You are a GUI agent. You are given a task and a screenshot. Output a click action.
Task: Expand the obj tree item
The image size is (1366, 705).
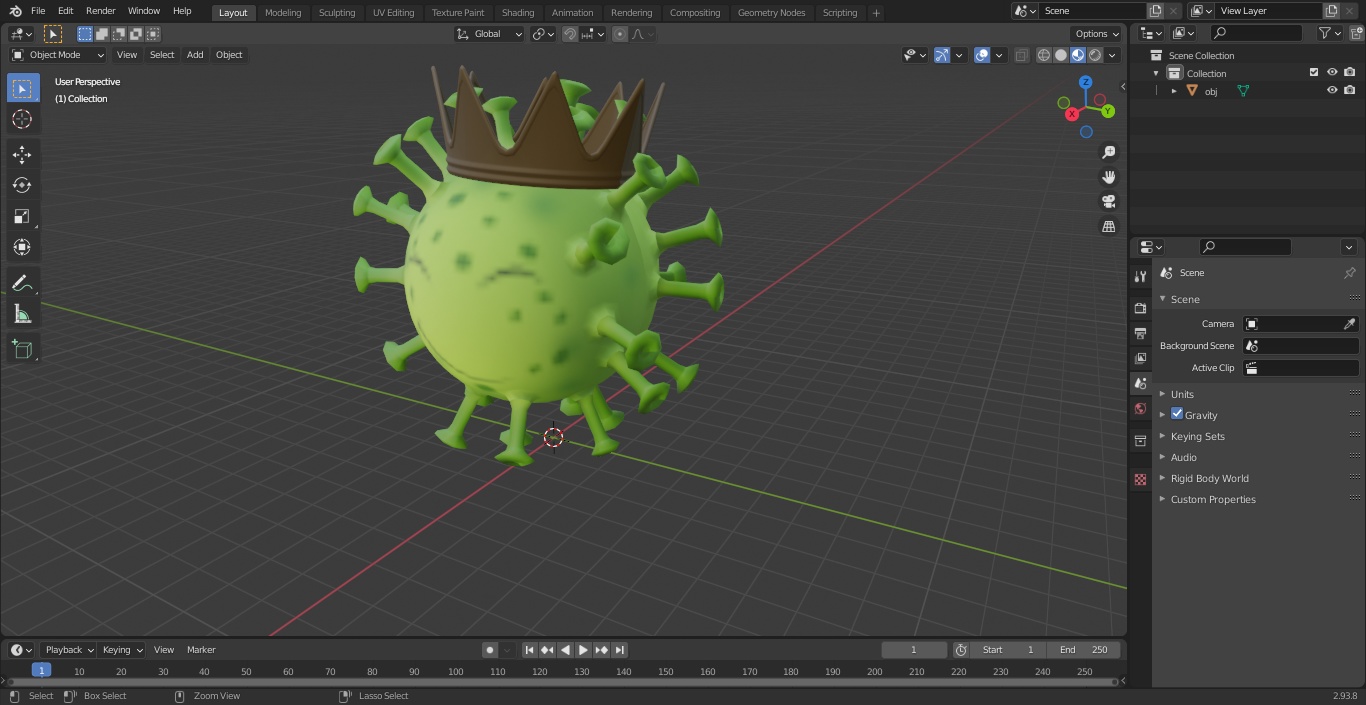1174,91
